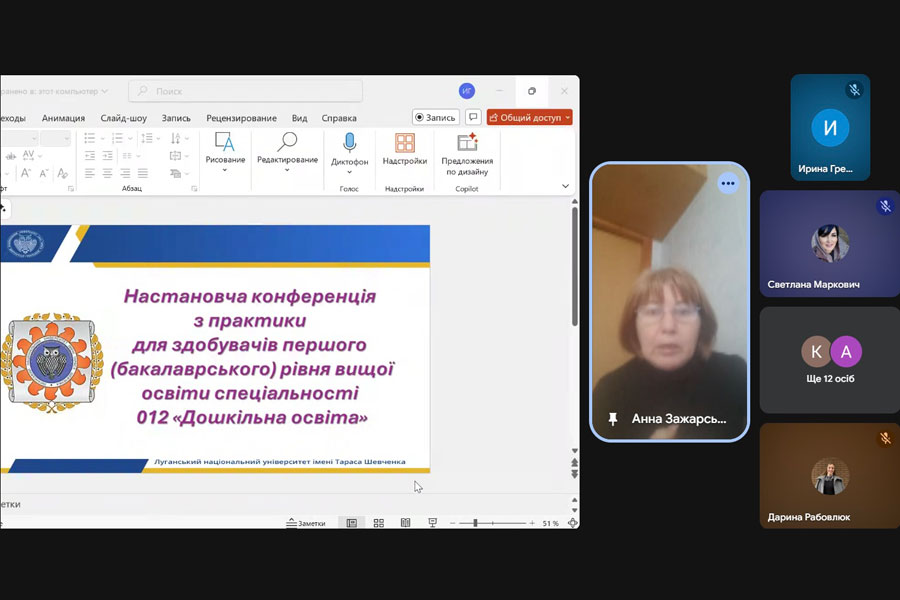Align paragraph text to the right
The image size is (900, 600).
(x=125, y=173)
